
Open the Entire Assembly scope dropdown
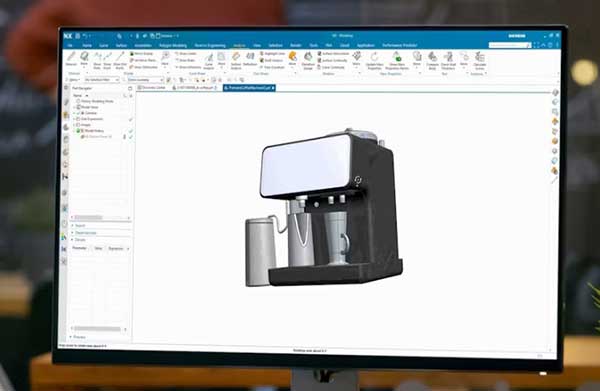click(x=145, y=80)
